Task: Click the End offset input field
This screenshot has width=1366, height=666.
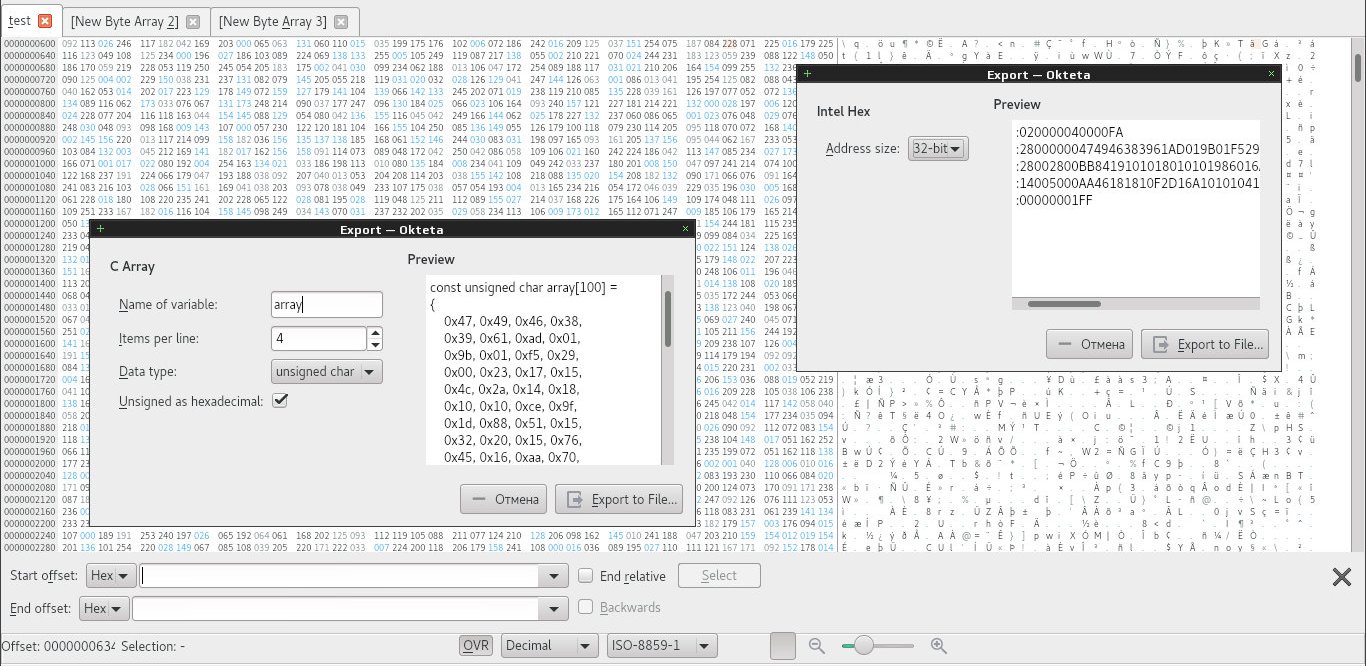Action: point(336,608)
